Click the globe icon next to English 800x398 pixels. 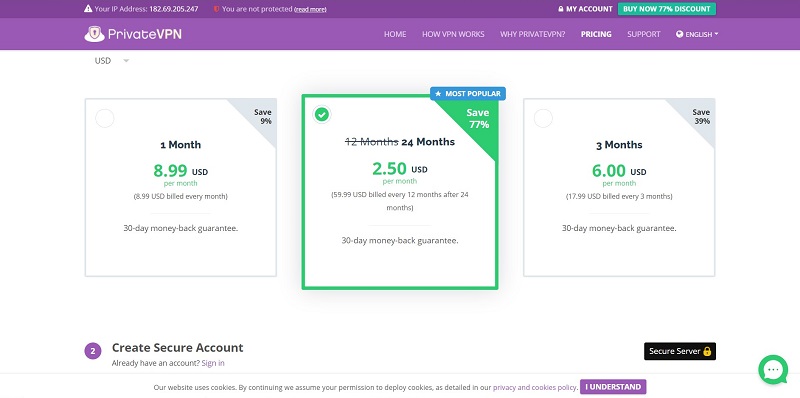pyautogui.click(x=680, y=34)
